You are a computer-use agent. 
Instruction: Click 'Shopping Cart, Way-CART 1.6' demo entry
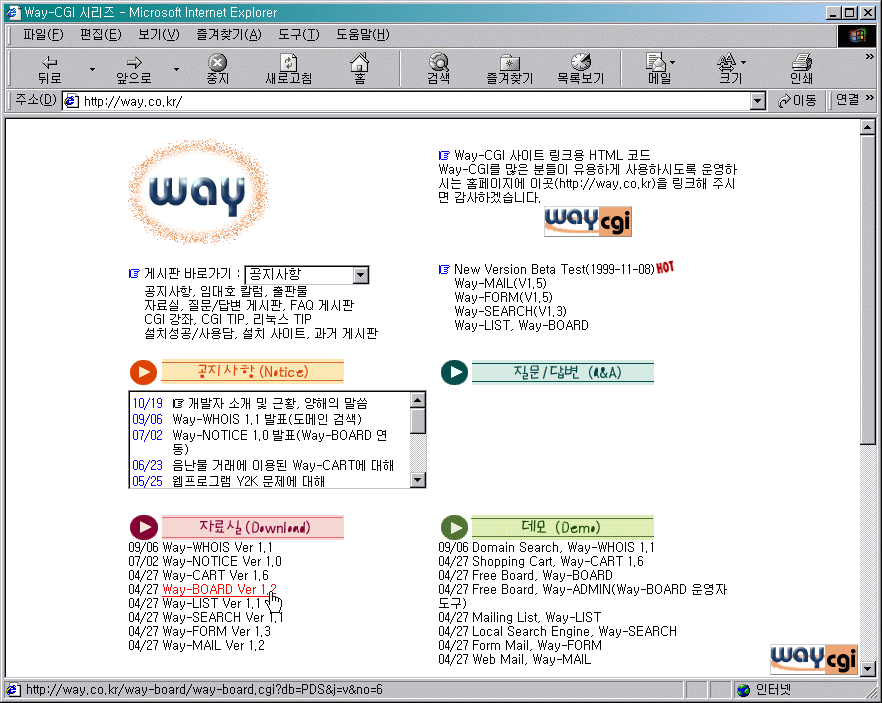[x=557, y=561]
